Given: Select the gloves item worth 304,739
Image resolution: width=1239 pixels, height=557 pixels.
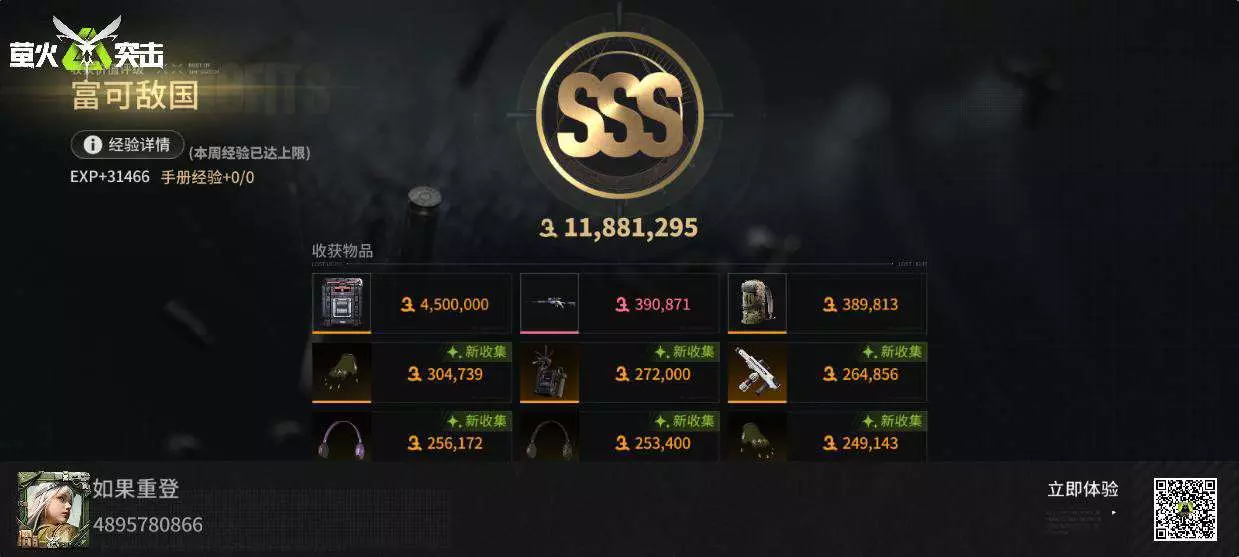Looking at the screenshot, I should tap(412, 373).
